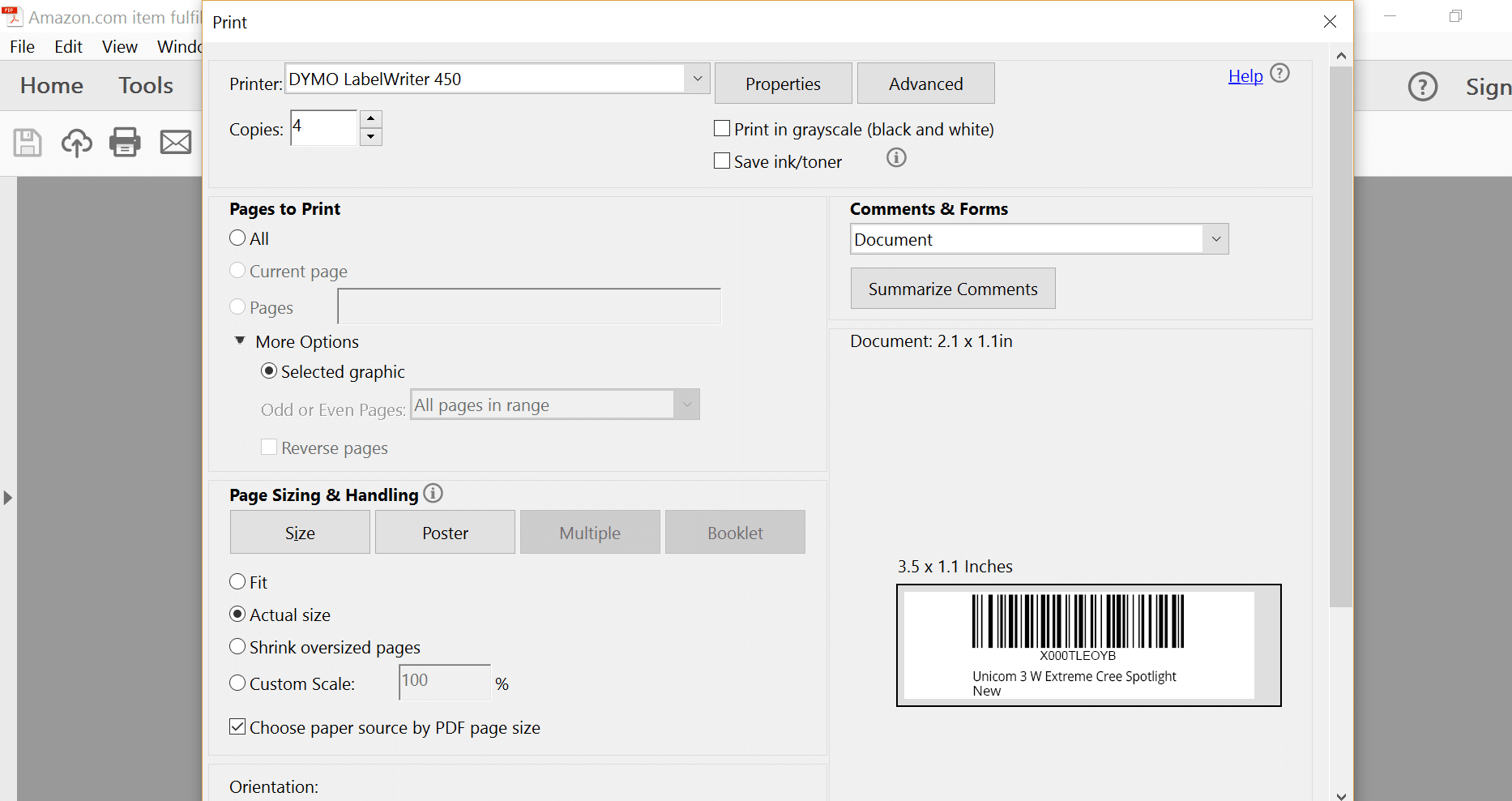
Task: Click the Sign In text at top right
Action: [x=1488, y=86]
